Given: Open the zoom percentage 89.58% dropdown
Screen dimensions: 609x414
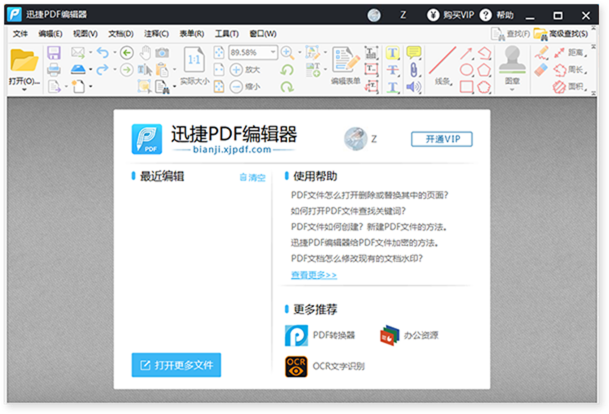Looking at the screenshot, I should point(273,52).
